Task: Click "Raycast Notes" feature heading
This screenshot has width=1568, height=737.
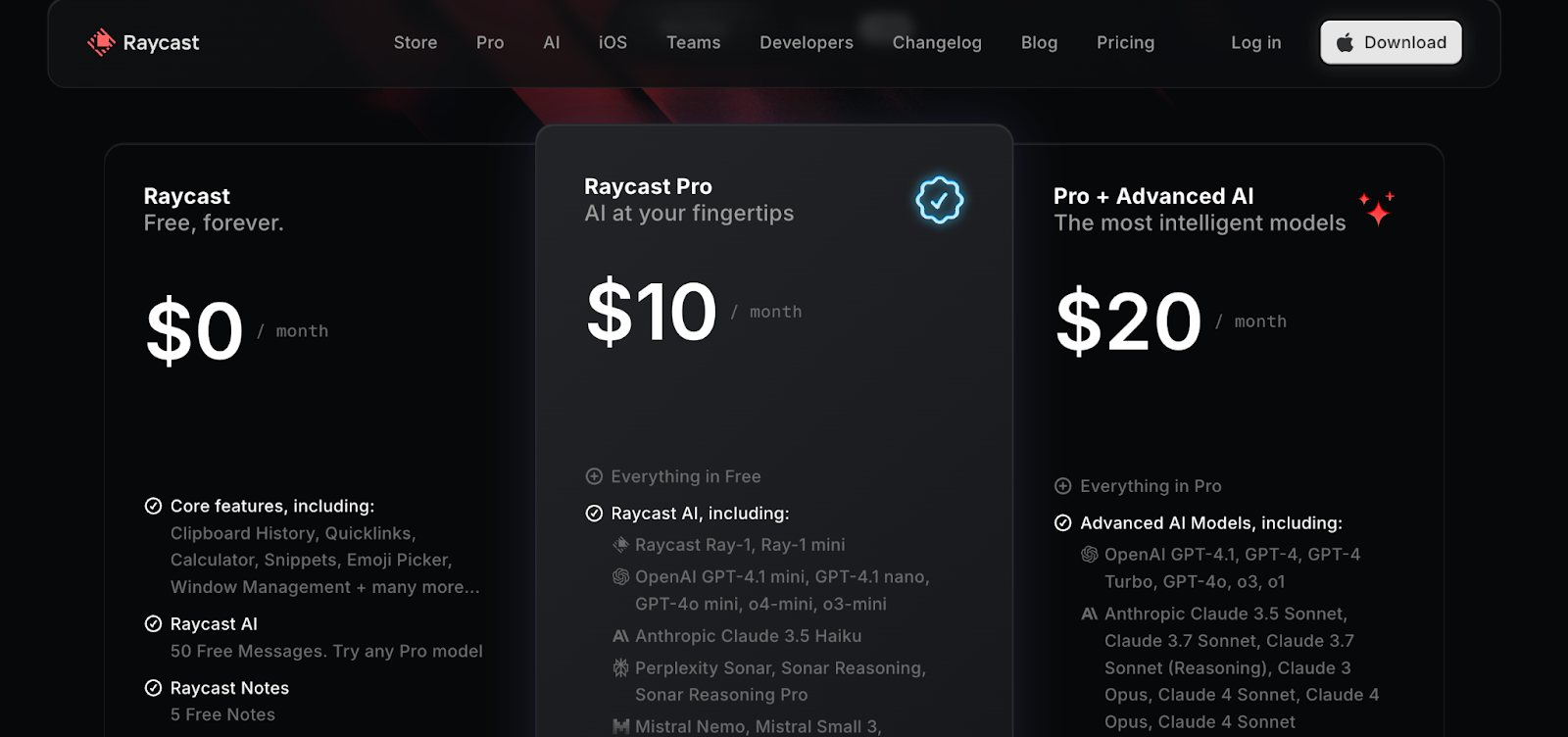Action: (x=229, y=688)
